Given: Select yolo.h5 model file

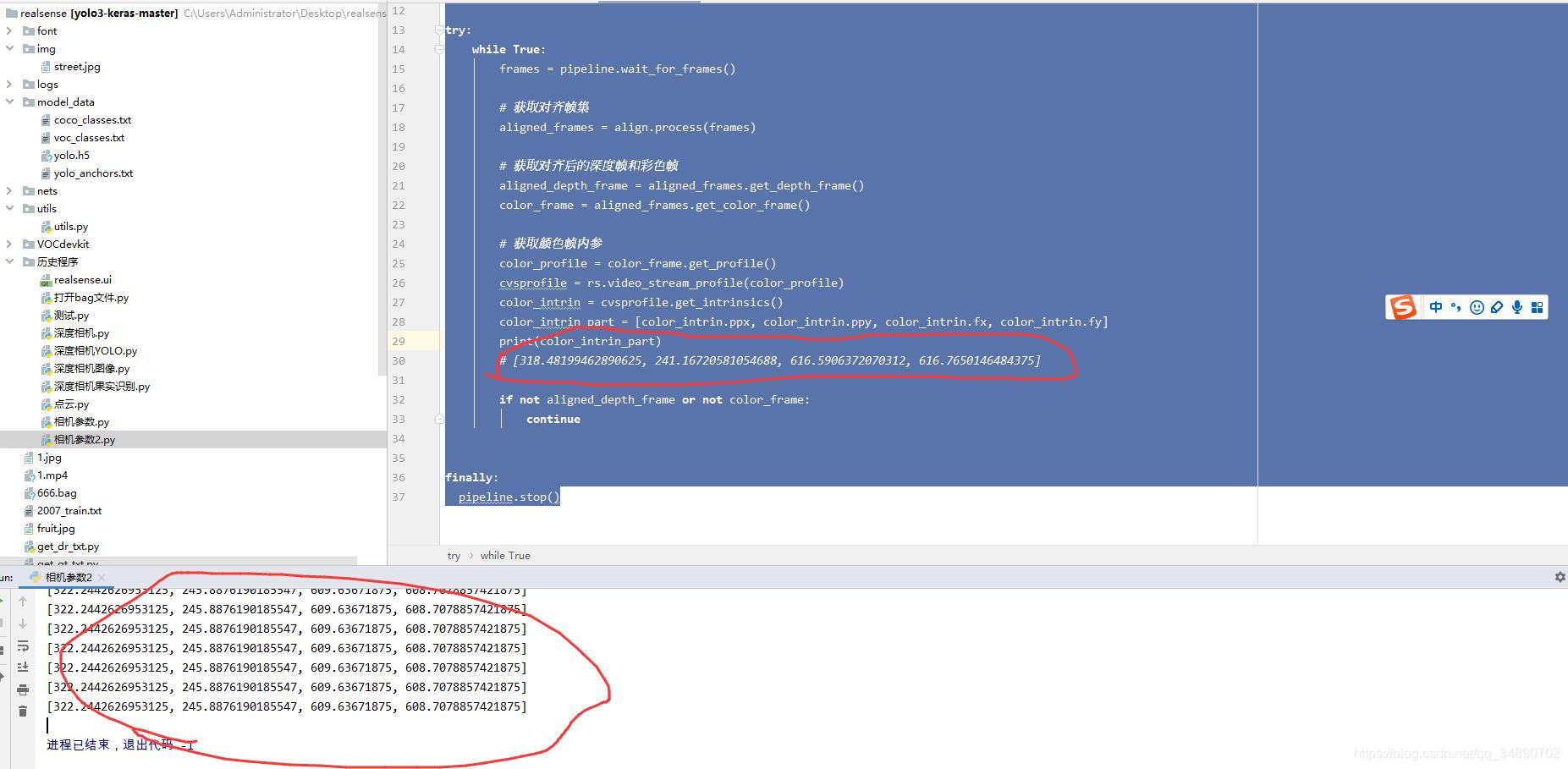Looking at the screenshot, I should 71,155.
